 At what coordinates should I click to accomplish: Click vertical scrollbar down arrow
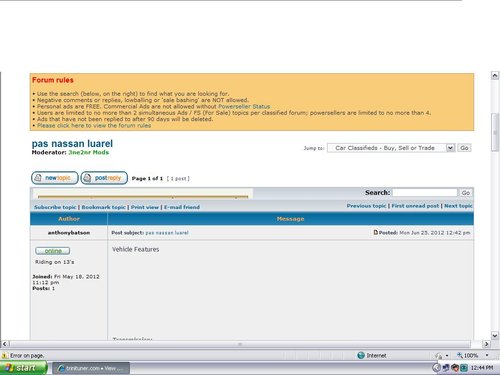click(x=495, y=335)
